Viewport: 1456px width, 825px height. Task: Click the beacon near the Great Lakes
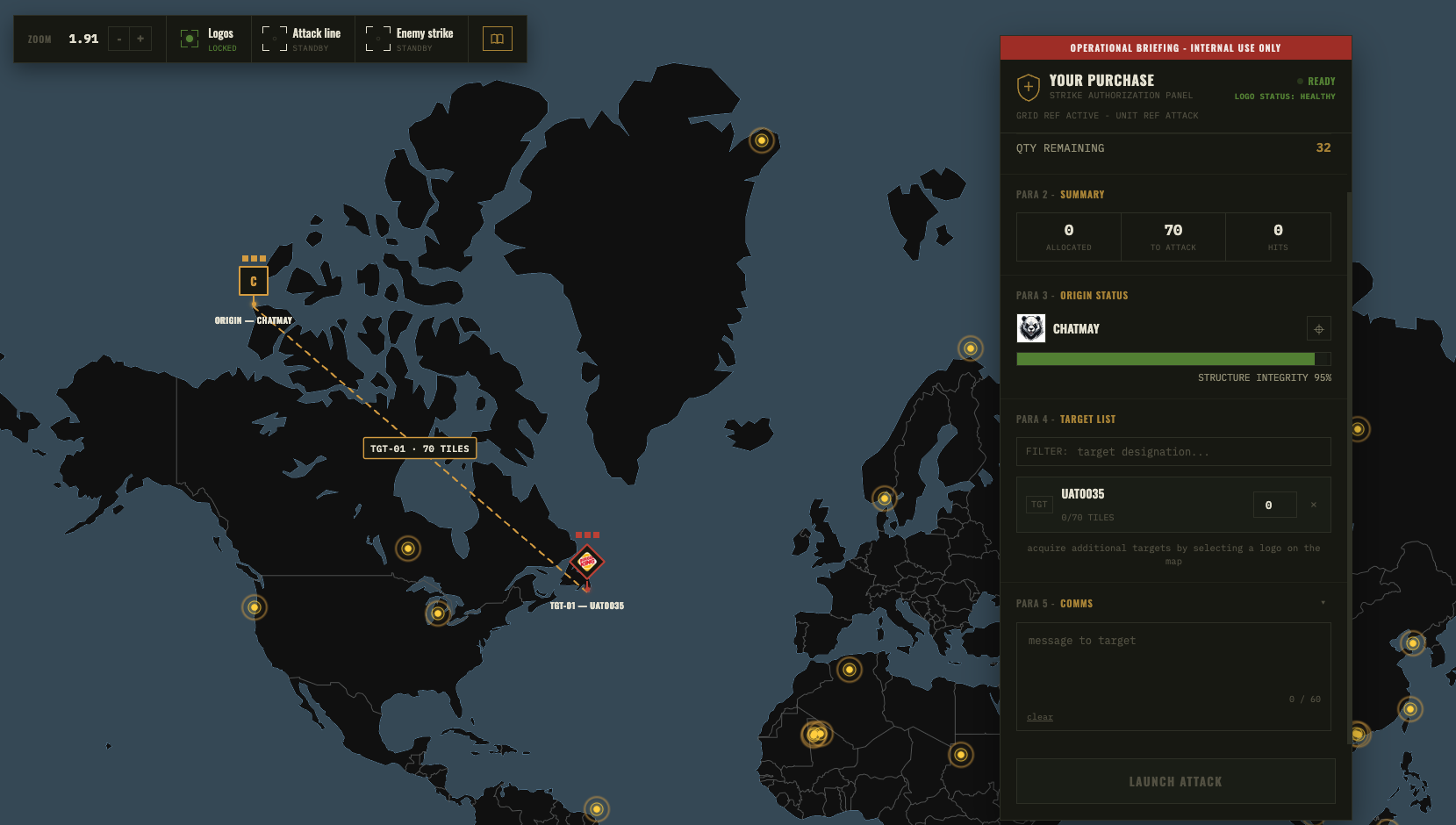pos(438,613)
